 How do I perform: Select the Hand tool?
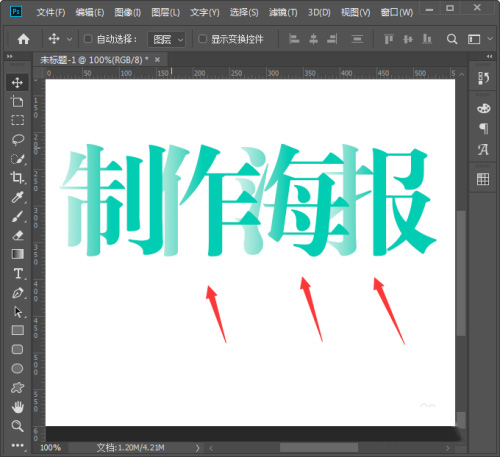17,407
